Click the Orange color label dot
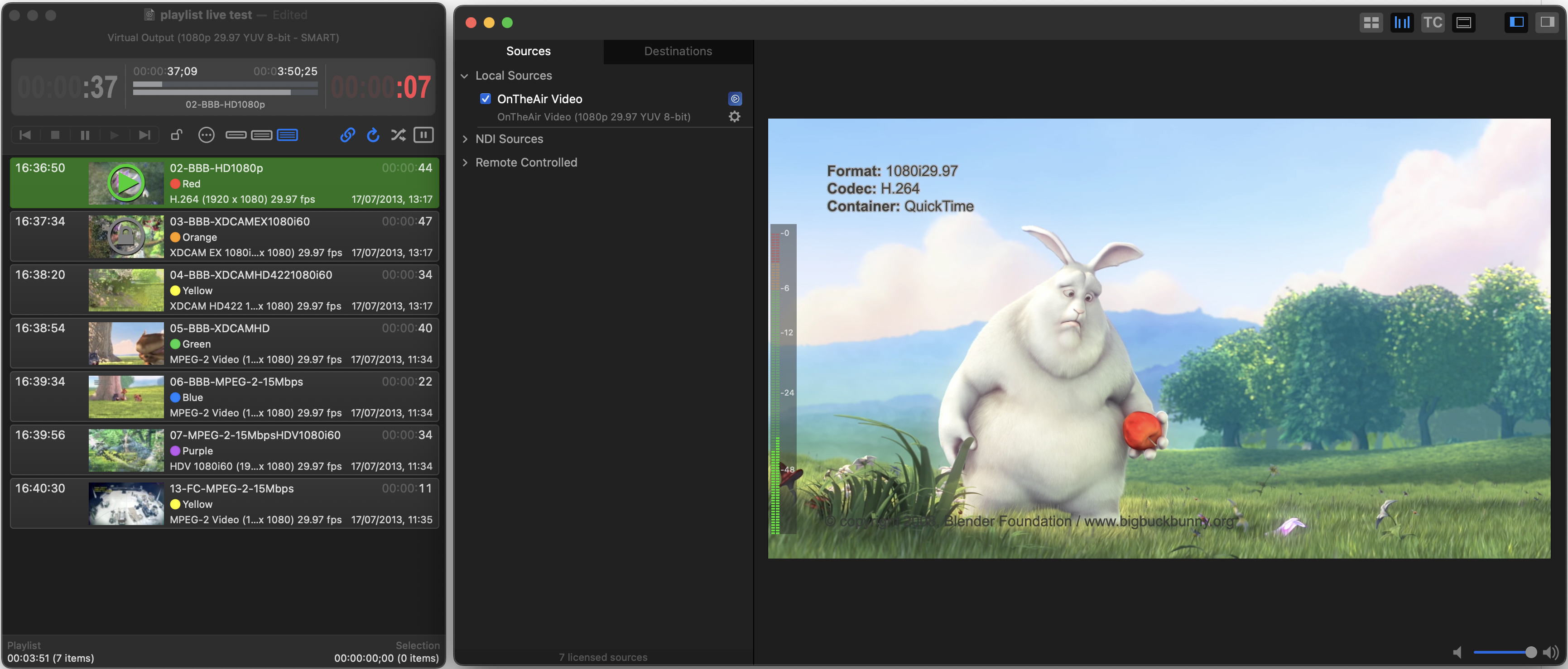This screenshot has width=1568, height=669. point(175,237)
